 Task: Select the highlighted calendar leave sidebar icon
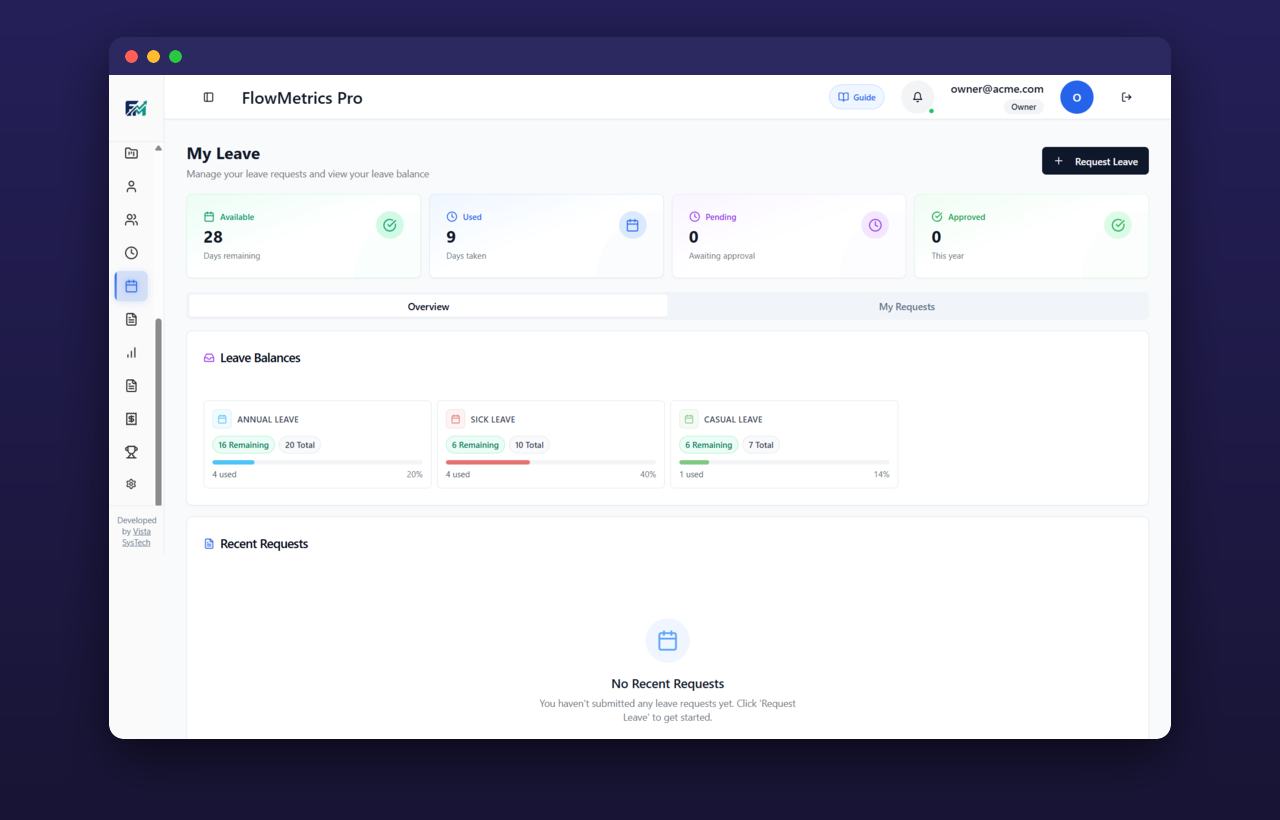[131, 286]
